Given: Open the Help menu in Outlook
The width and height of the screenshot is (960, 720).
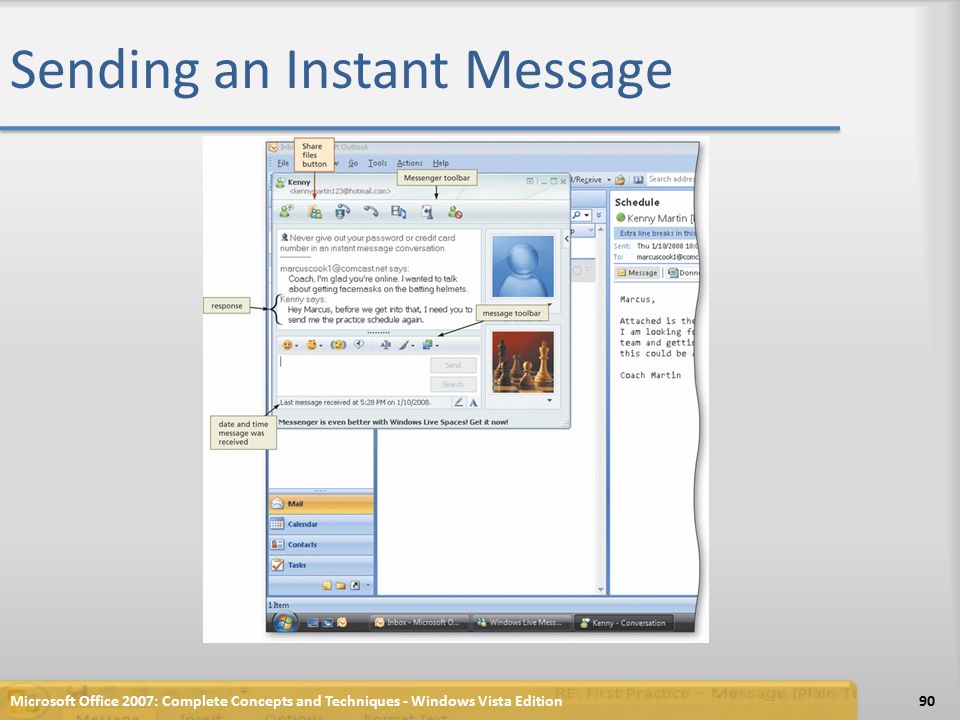Looking at the screenshot, I should pyautogui.click(x=441, y=163).
